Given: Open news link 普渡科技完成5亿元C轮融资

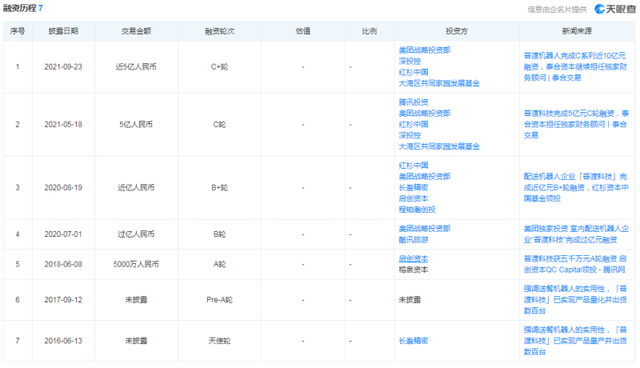Looking at the screenshot, I should click(x=576, y=124).
